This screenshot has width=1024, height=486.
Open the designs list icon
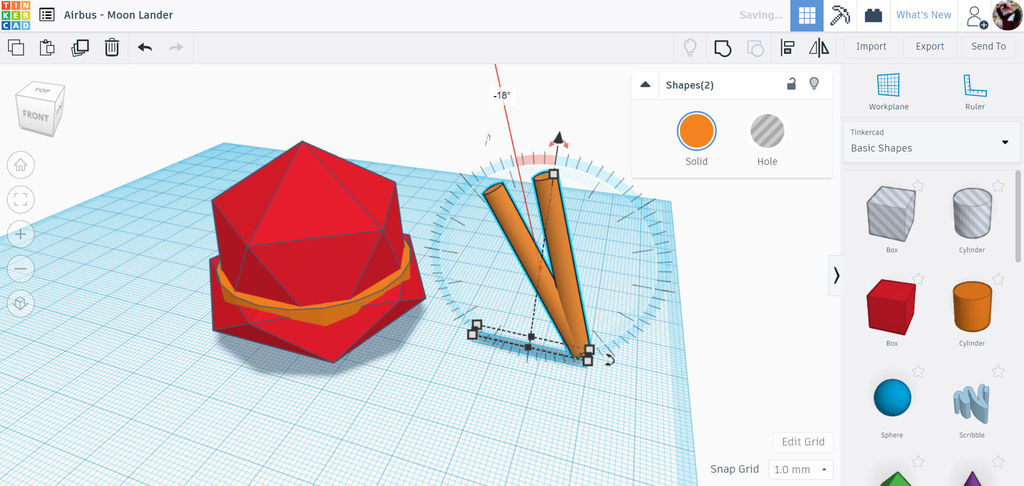(x=46, y=15)
